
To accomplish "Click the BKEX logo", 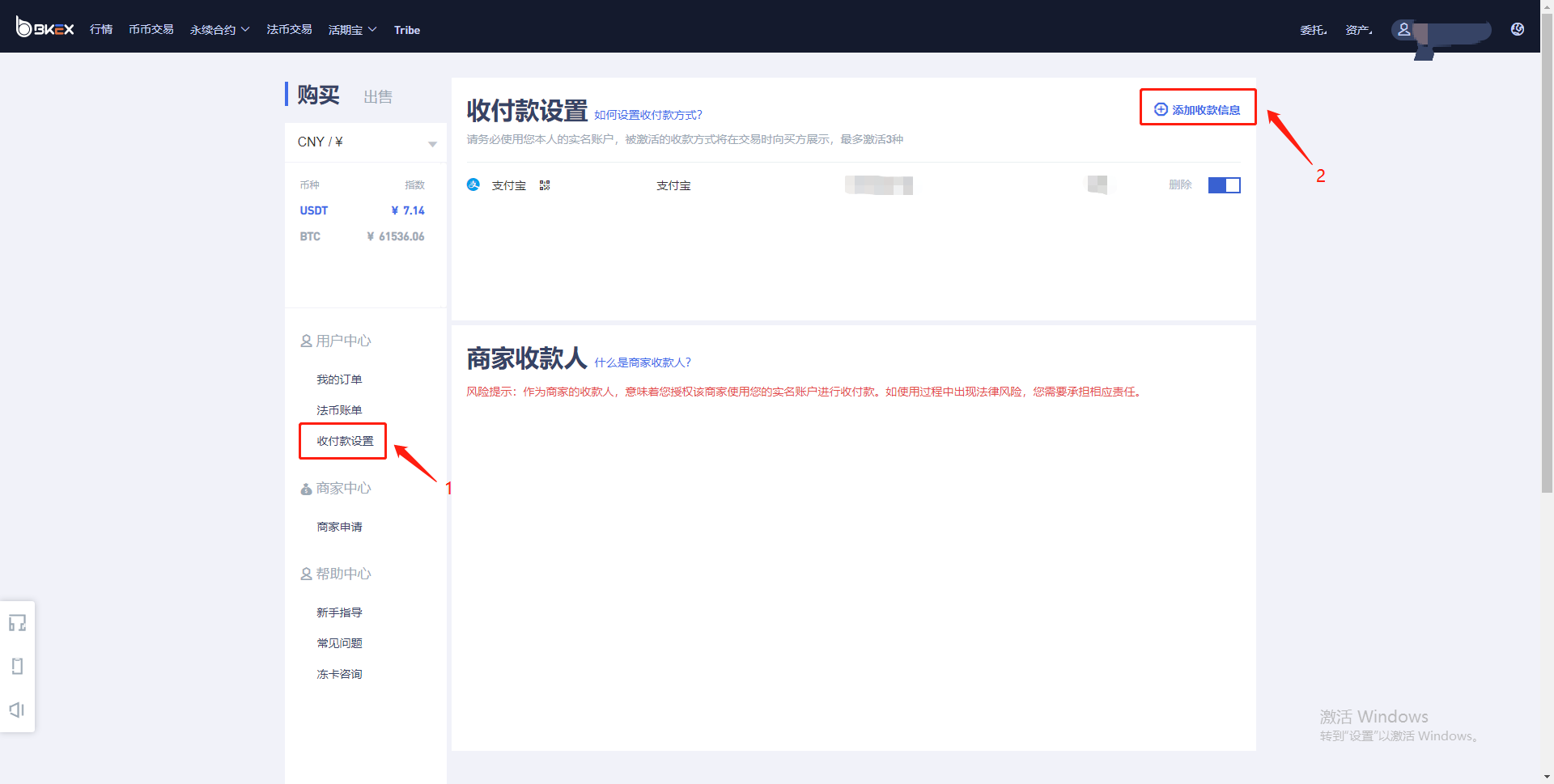I will 45,28.
